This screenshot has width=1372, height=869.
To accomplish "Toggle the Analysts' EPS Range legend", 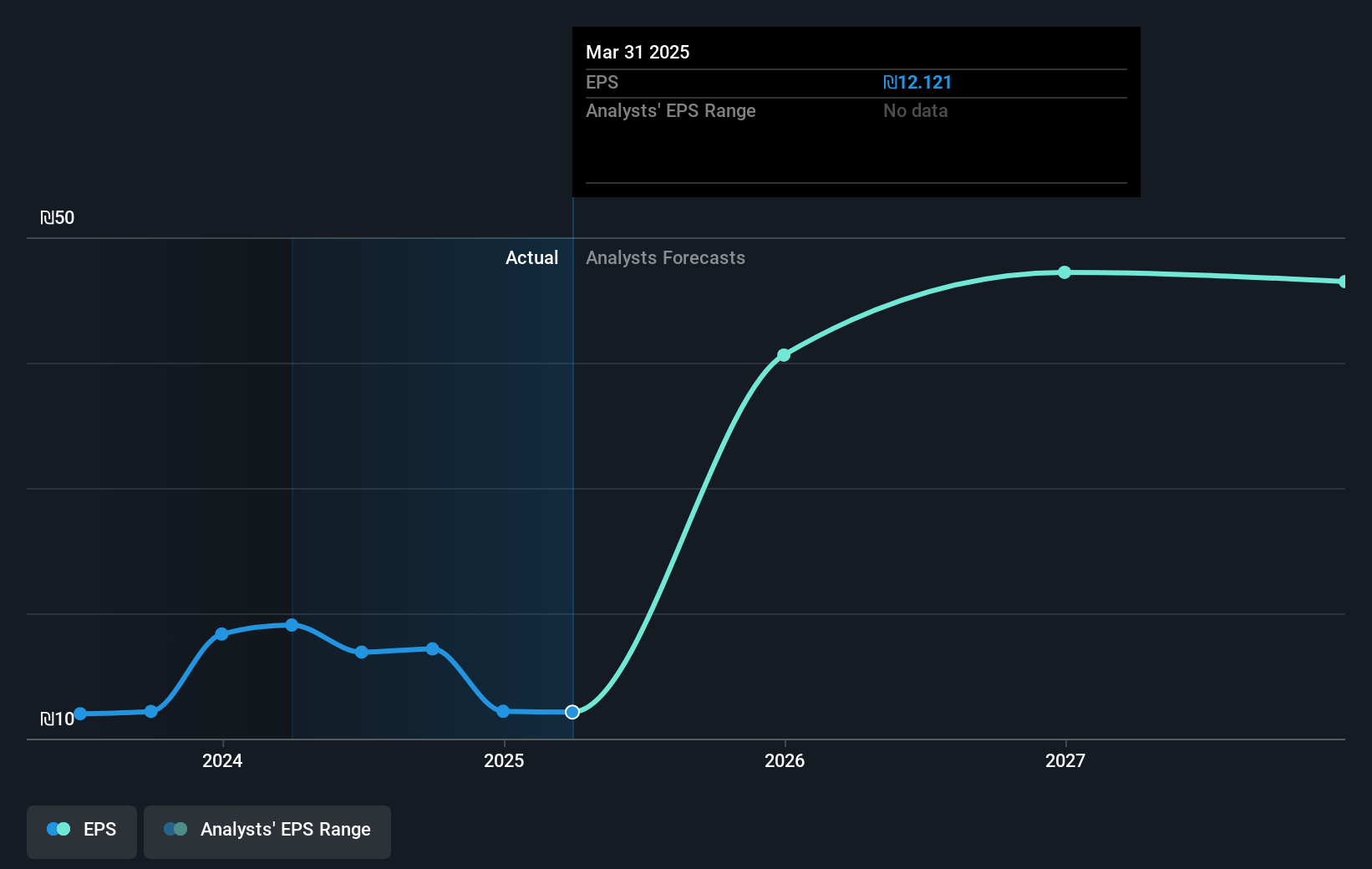I will point(267,831).
